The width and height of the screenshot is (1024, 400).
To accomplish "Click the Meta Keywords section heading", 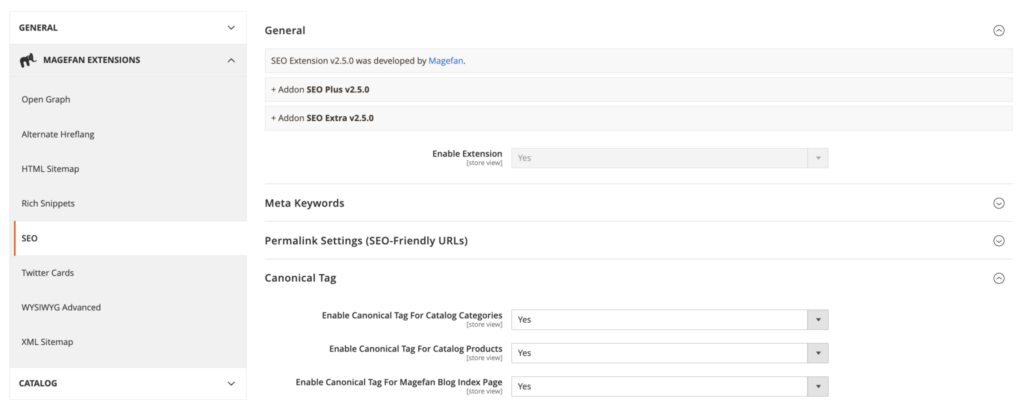I will click(304, 203).
